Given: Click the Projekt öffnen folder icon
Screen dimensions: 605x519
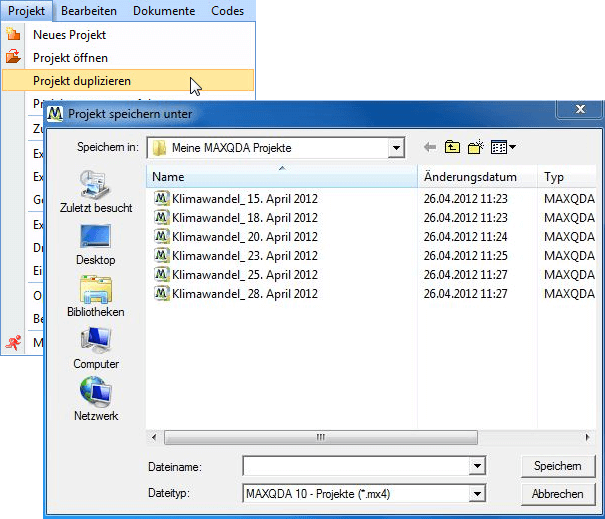Looking at the screenshot, I should tap(13, 57).
